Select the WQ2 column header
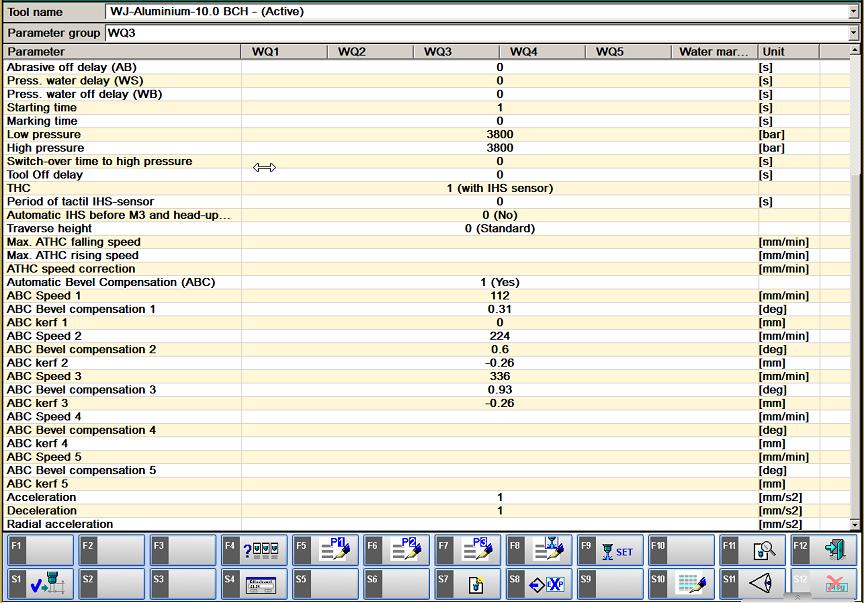This screenshot has height=603, width=864. (370, 52)
